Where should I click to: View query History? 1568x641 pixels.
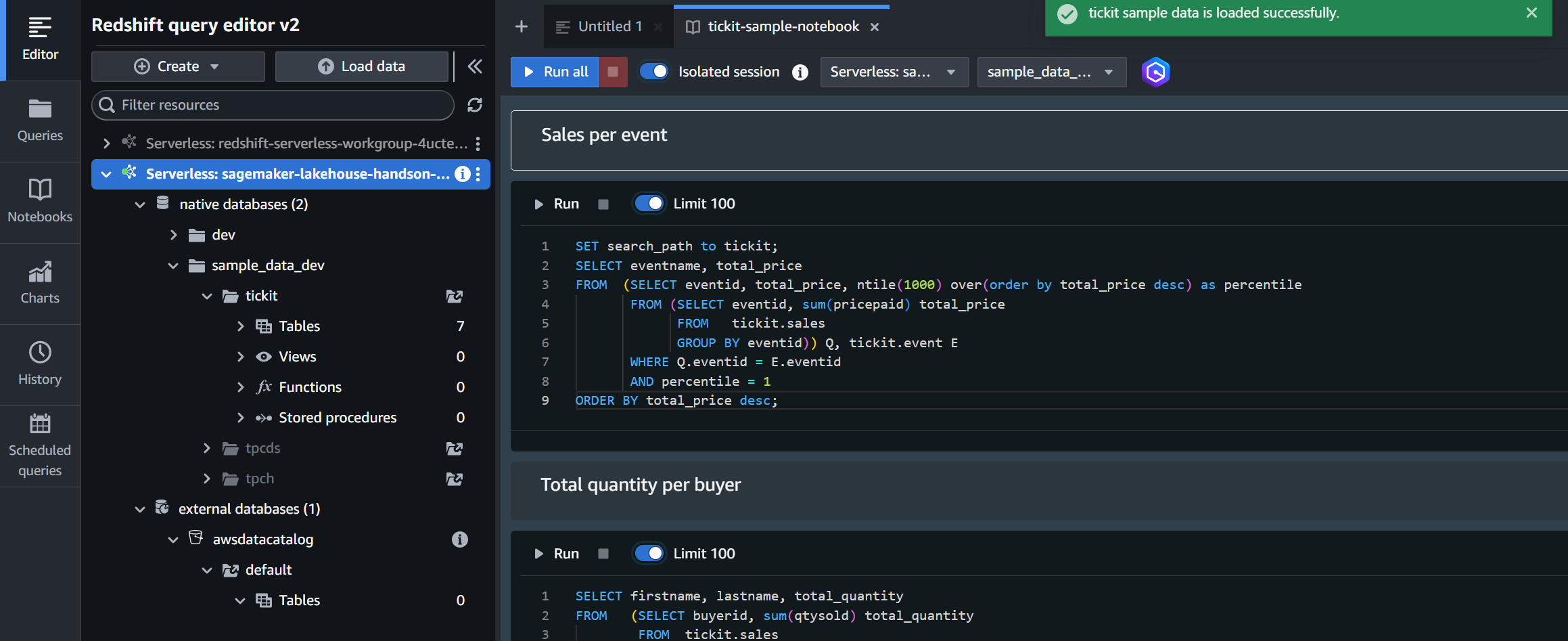40,365
